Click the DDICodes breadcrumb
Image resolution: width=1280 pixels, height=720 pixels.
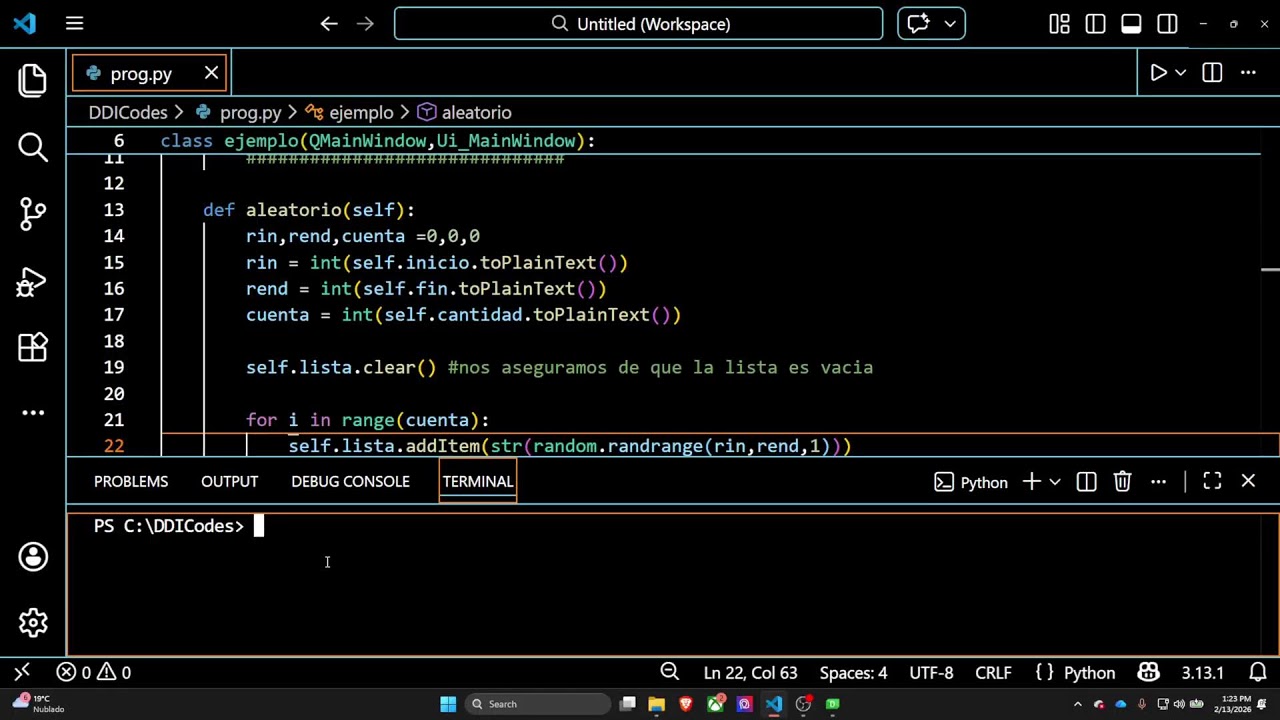[x=128, y=113]
